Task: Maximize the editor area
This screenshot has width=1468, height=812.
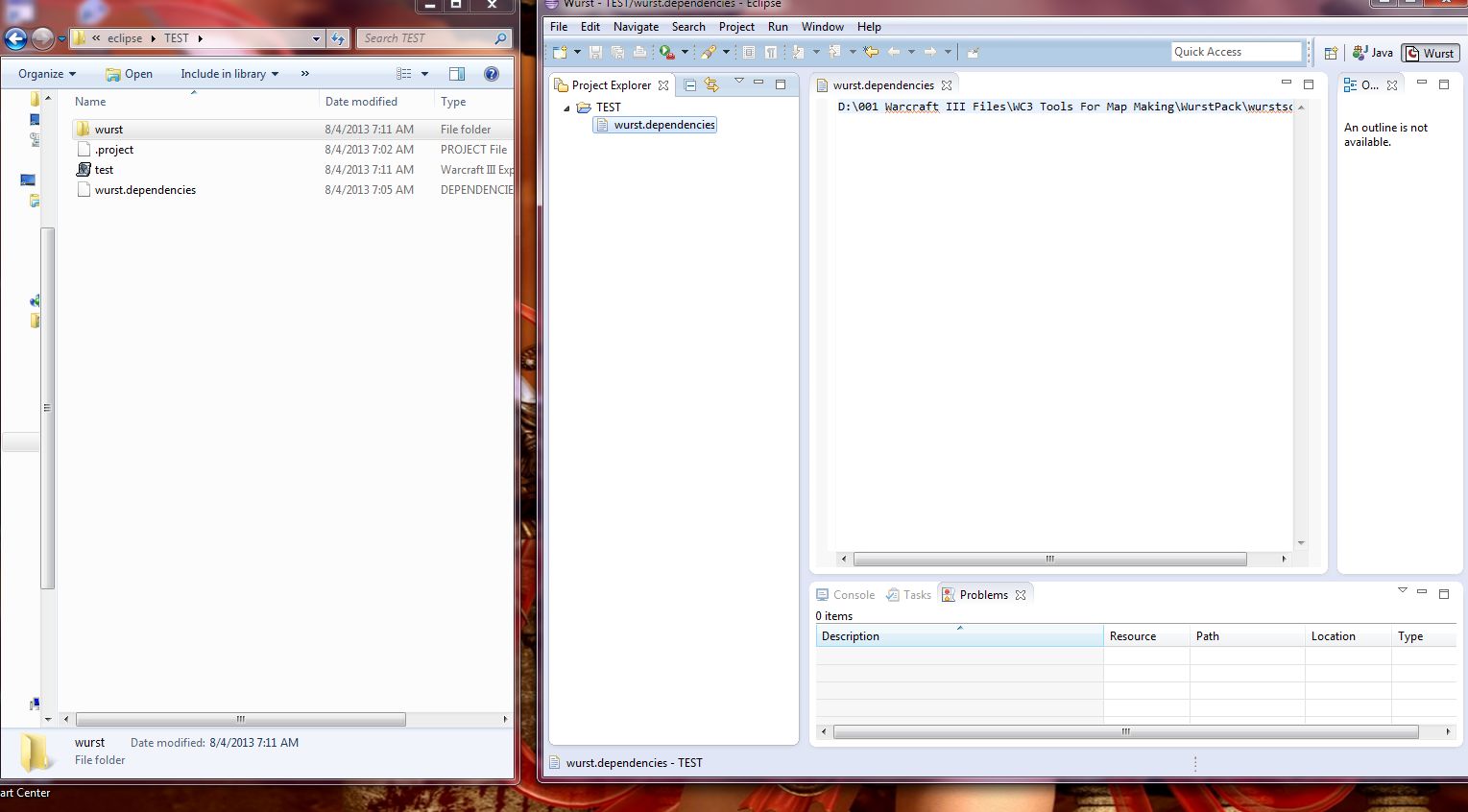Action: click(1309, 84)
